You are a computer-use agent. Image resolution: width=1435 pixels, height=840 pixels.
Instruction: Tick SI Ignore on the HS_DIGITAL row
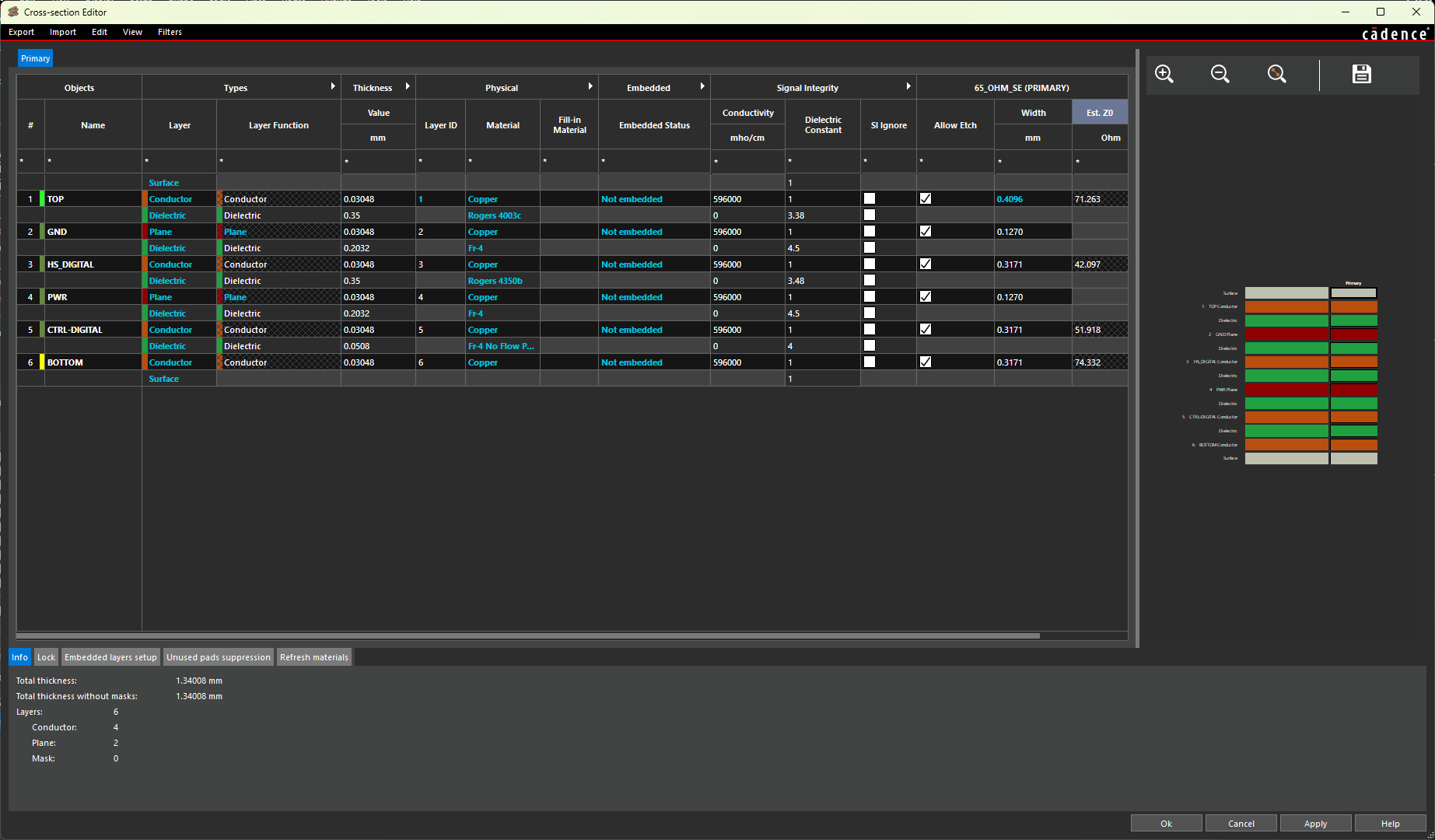click(x=870, y=264)
